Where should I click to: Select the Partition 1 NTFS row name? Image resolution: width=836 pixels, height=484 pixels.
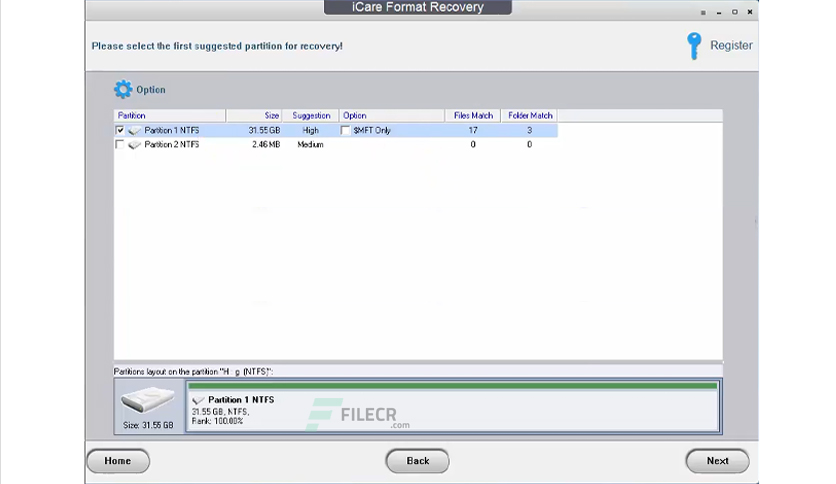pos(172,130)
